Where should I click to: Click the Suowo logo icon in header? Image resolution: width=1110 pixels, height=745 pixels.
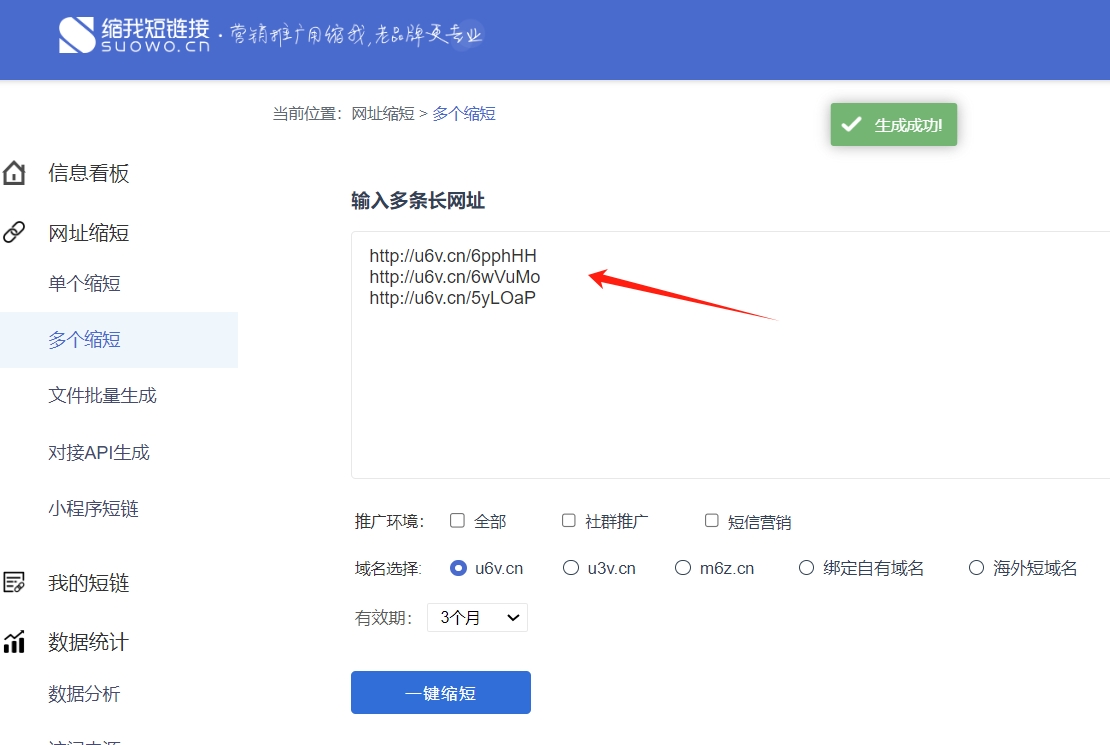[77, 35]
